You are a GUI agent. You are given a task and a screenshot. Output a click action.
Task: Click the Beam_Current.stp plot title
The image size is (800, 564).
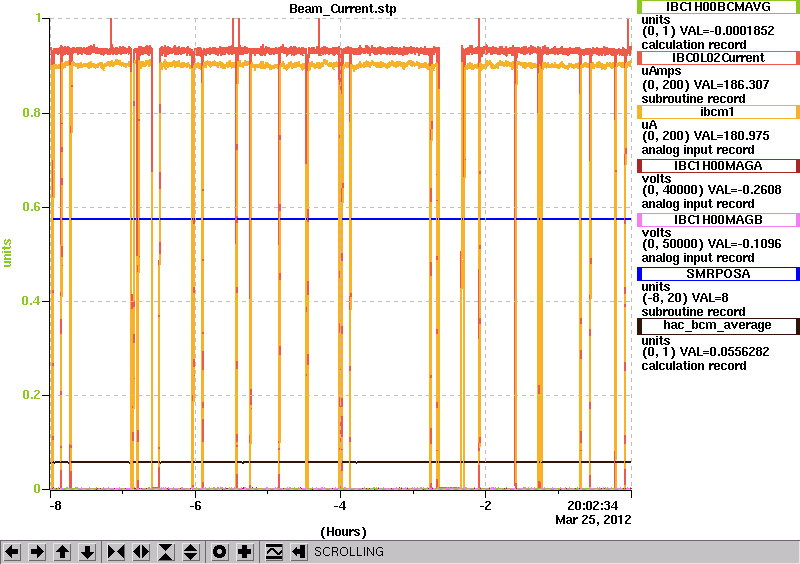(x=343, y=9)
